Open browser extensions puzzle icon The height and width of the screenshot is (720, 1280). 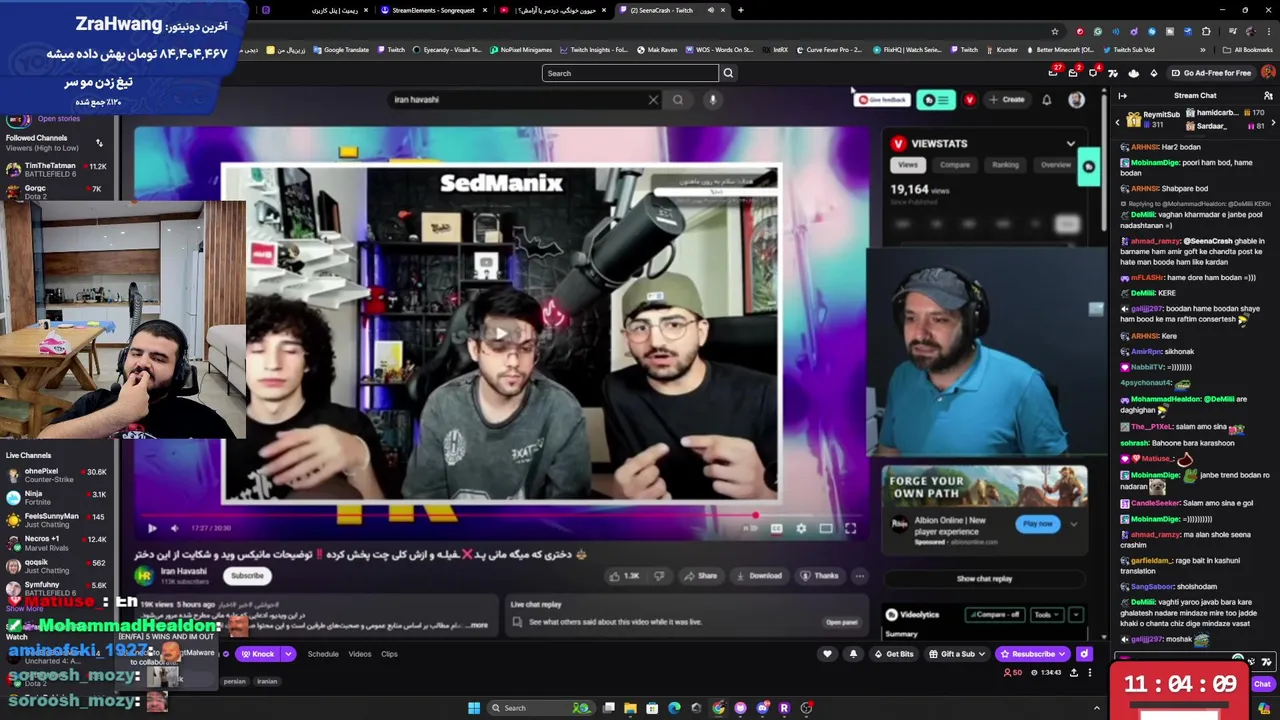pos(1206,31)
